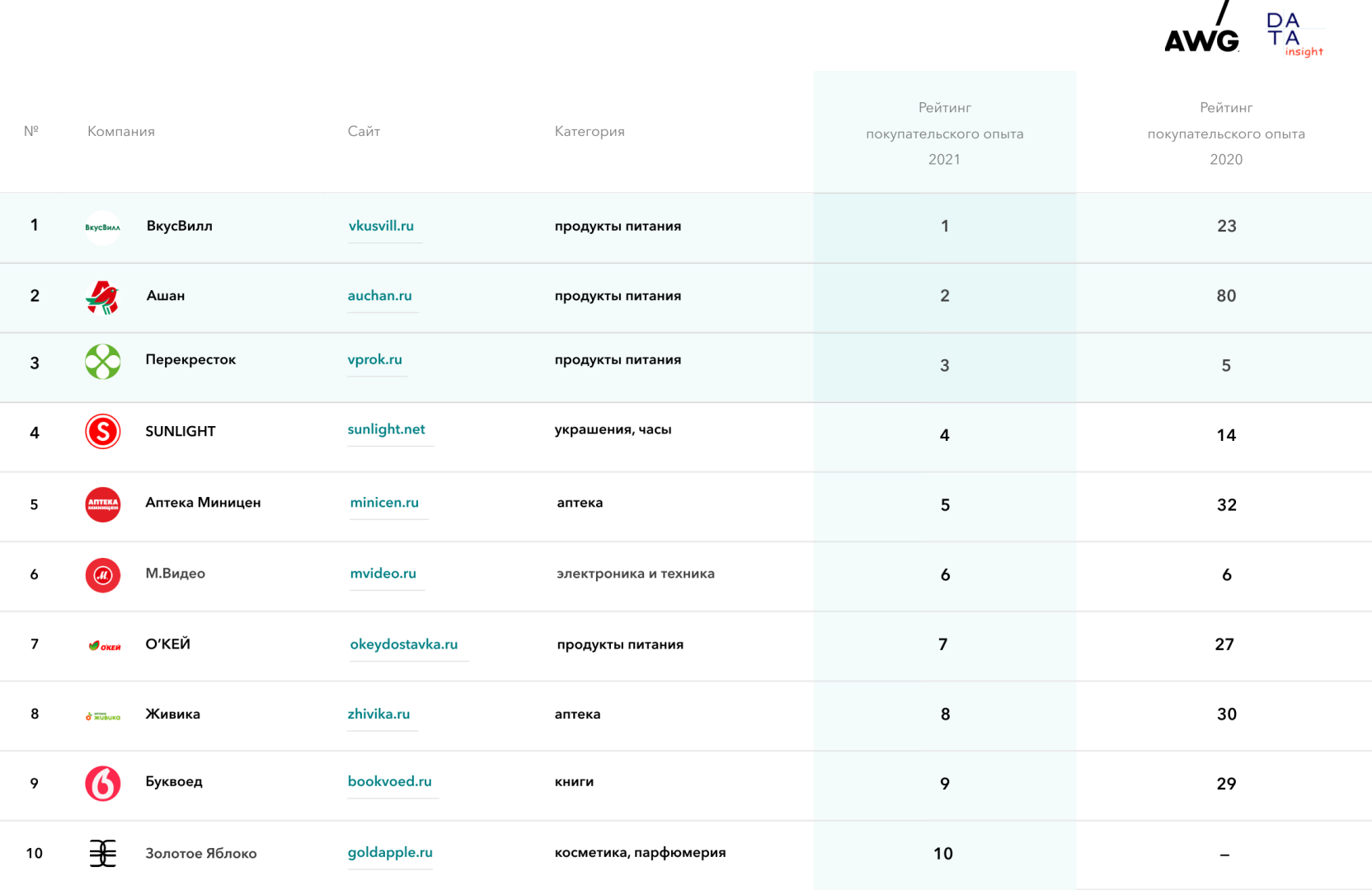The width and height of the screenshot is (1372, 890).
Task: Click the Золотое Яблоко logo
Action: (103, 854)
